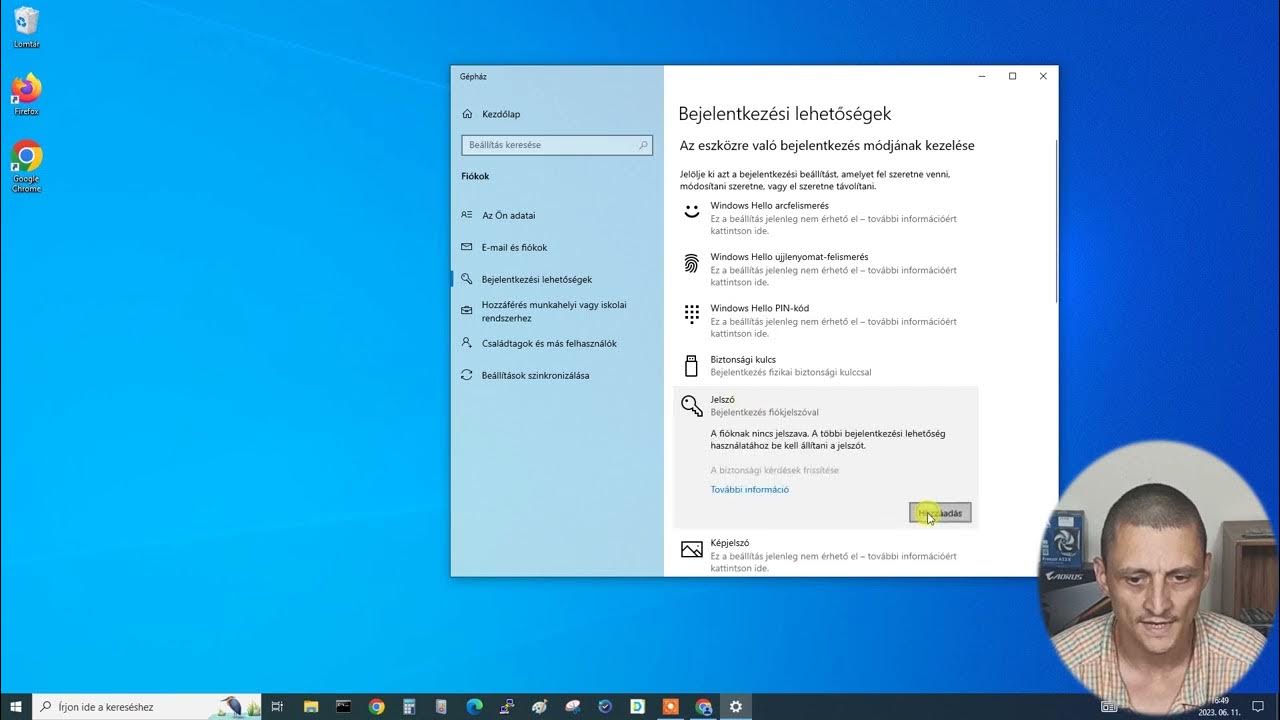Image resolution: width=1280 pixels, height=720 pixels.
Task: Open Beállítások szinkronizálása section
Action: [535, 375]
